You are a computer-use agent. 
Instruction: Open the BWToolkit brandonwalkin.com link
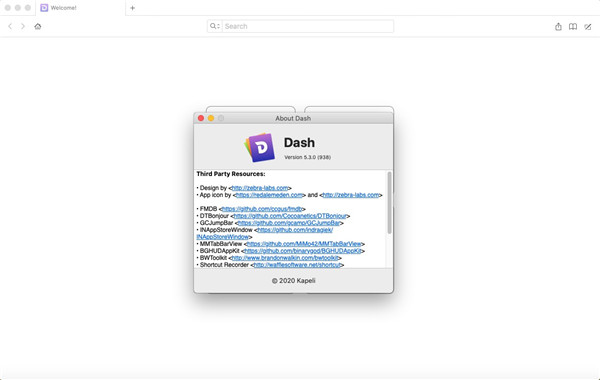click(x=285, y=258)
